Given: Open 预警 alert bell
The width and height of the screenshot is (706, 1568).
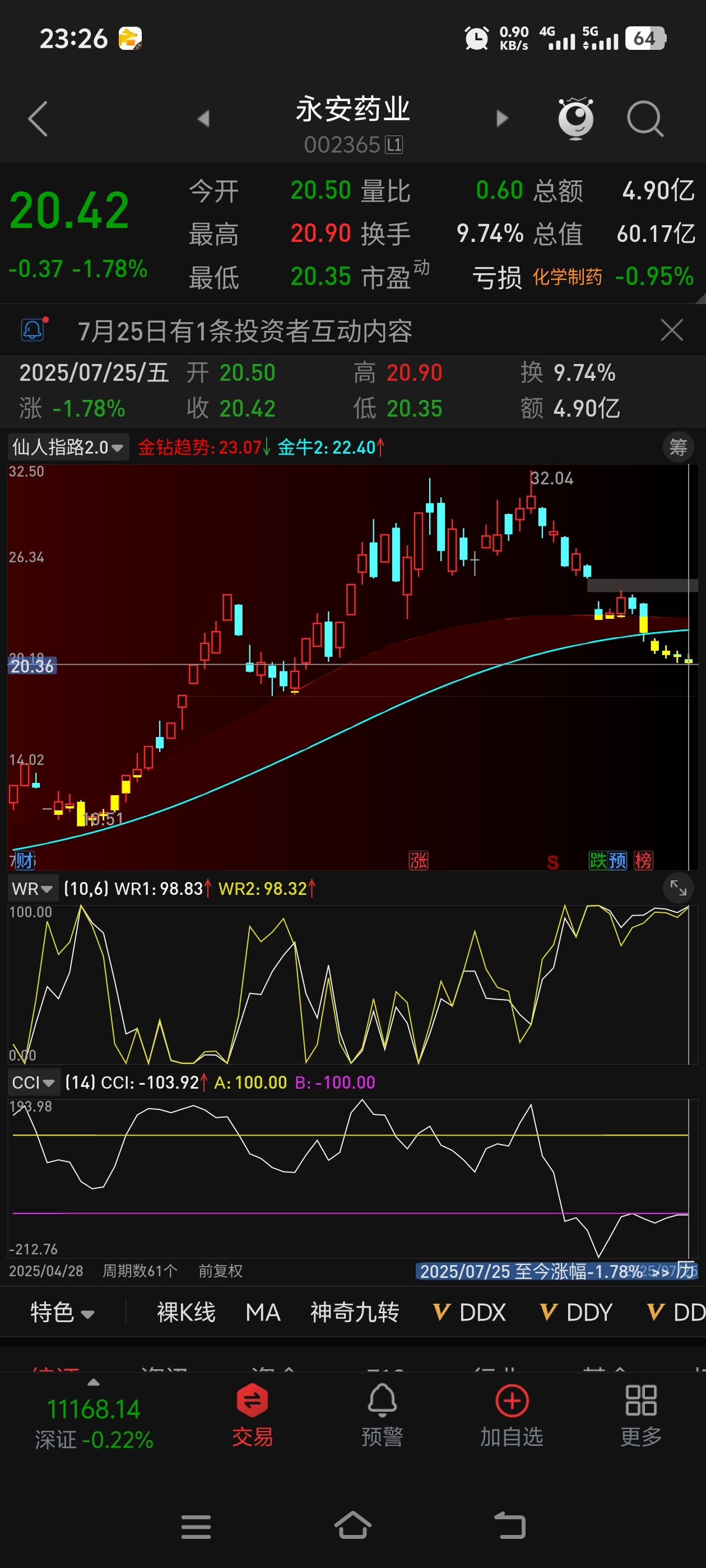Looking at the screenshot, I should pos(382,1415).
